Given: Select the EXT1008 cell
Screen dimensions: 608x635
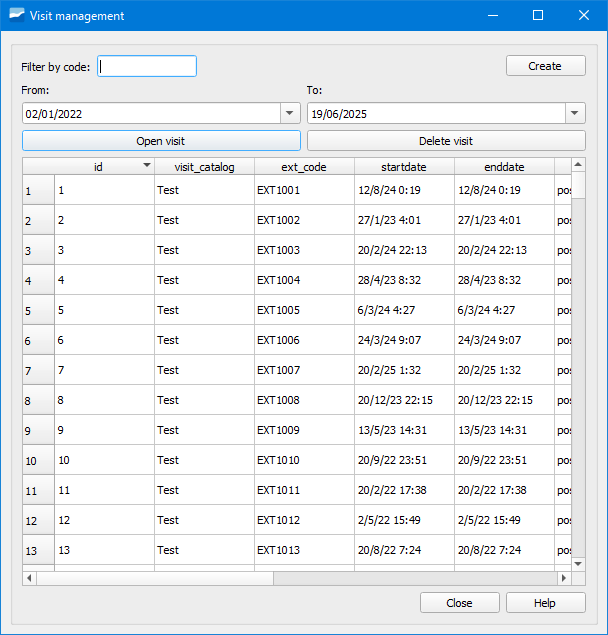Looking at the screenshot, I should 304,400.
